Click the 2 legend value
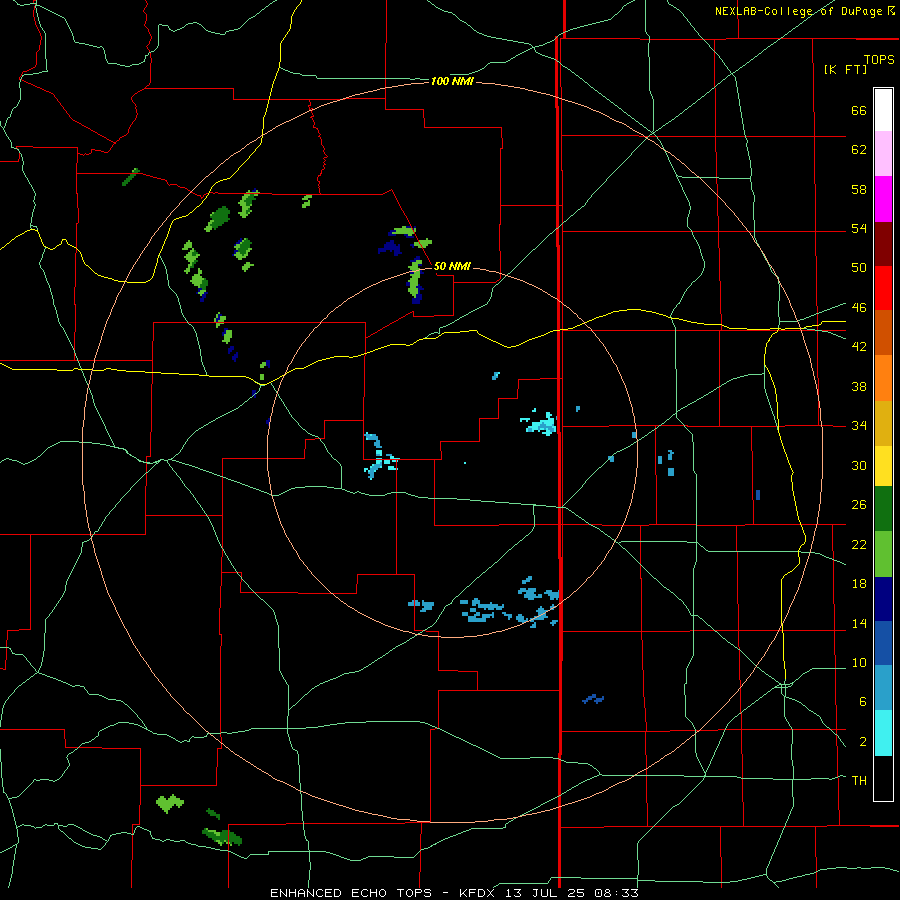The height and width of the screenshot is (900, 900). coord(863,742)
